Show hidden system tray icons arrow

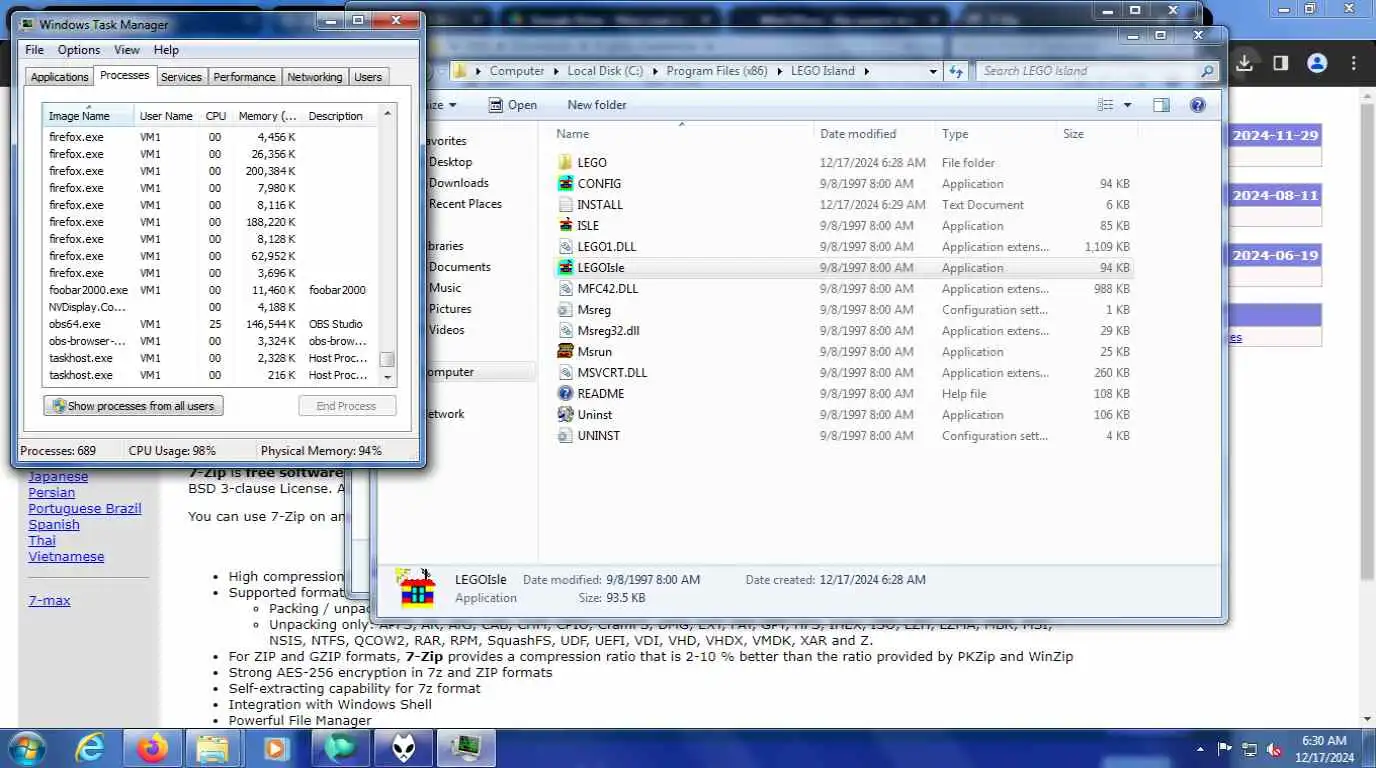[1201, 749]
